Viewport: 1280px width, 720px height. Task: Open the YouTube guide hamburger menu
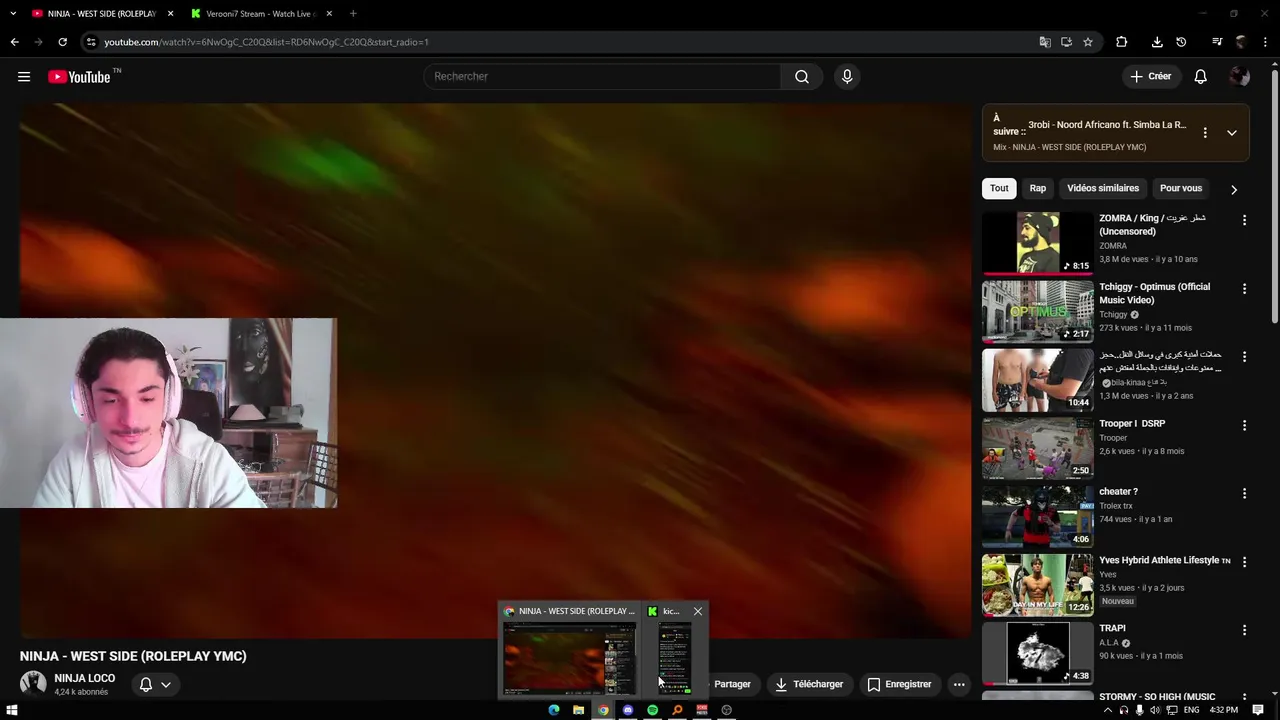[x=24, y=77]
